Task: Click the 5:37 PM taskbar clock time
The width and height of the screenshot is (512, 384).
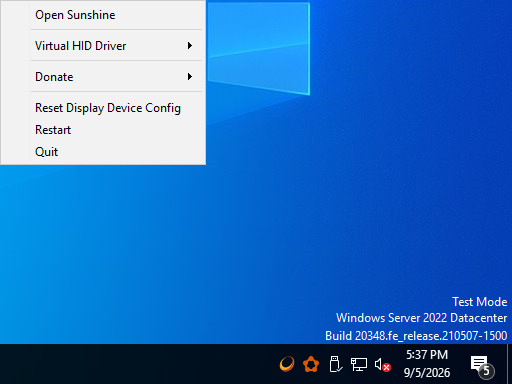Action: (x=427, y=355)
